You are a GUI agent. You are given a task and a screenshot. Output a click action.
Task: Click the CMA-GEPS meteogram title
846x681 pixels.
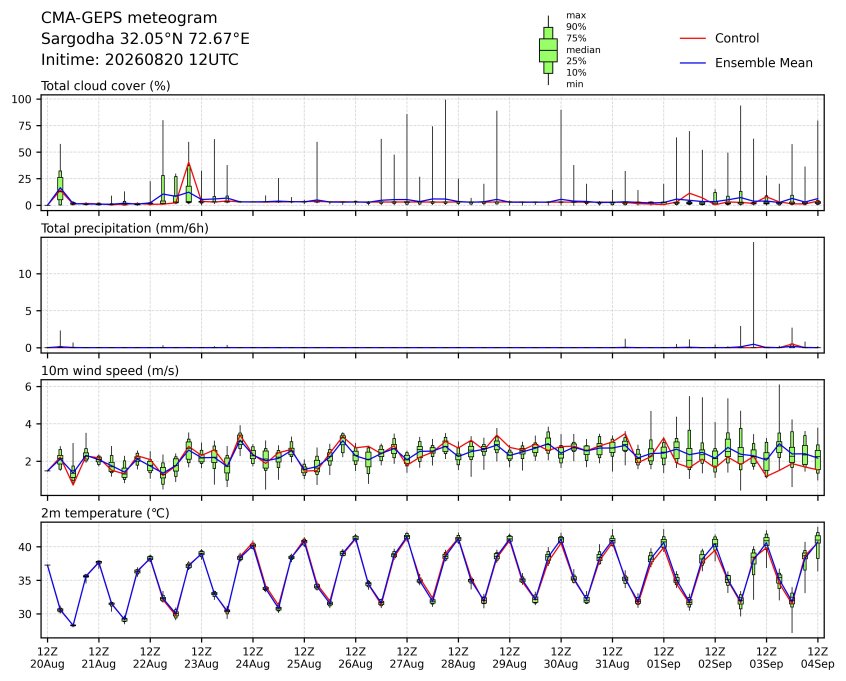point(129,18)
